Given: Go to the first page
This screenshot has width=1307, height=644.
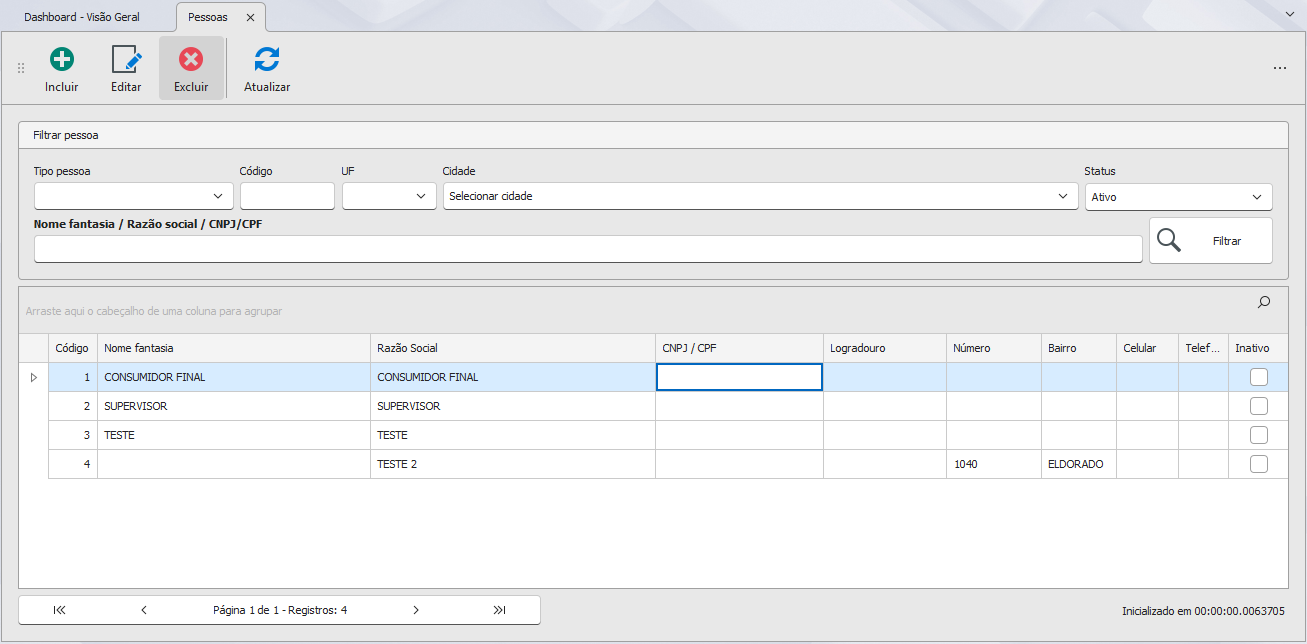Looking at the screenshot, I should click(x=60, y=610).
